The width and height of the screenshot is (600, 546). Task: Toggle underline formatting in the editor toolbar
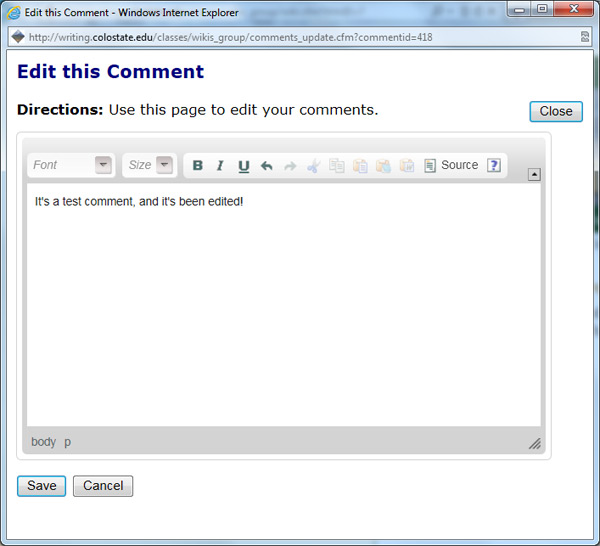point(244,166)
